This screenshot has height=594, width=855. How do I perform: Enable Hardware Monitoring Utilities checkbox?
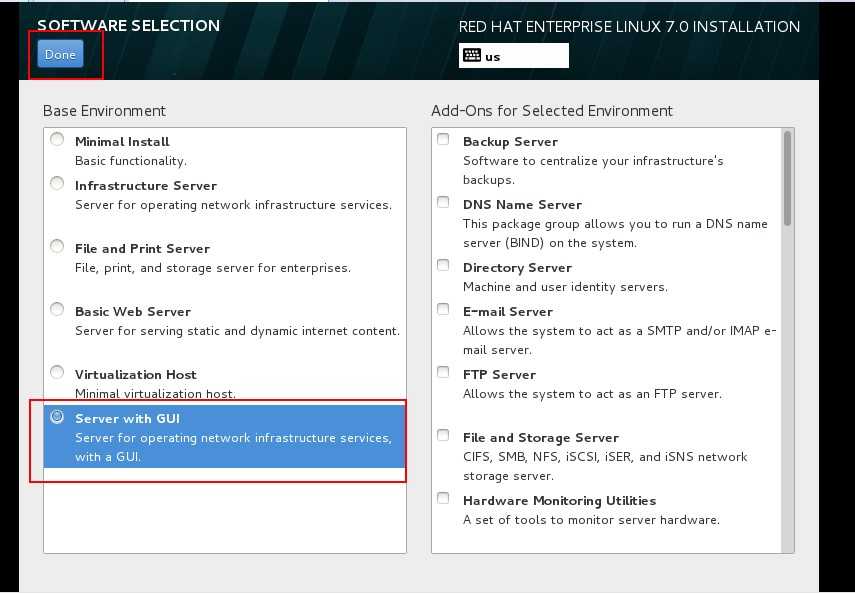click(x=443, y=499)
